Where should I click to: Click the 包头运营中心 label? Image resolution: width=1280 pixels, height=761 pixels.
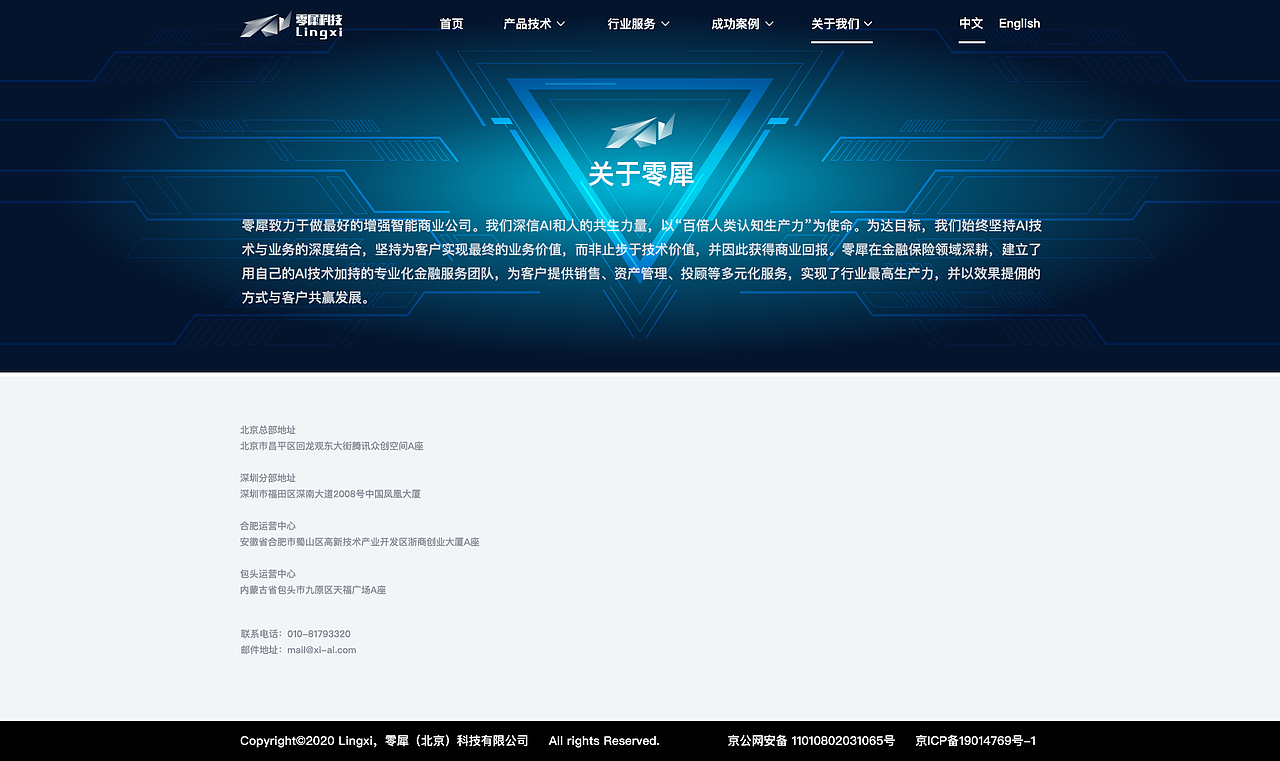pos(268,574)
